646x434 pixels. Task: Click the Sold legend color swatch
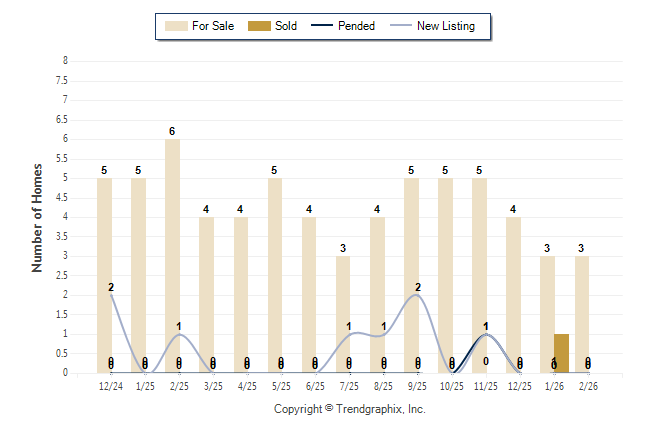pos(257,26)
